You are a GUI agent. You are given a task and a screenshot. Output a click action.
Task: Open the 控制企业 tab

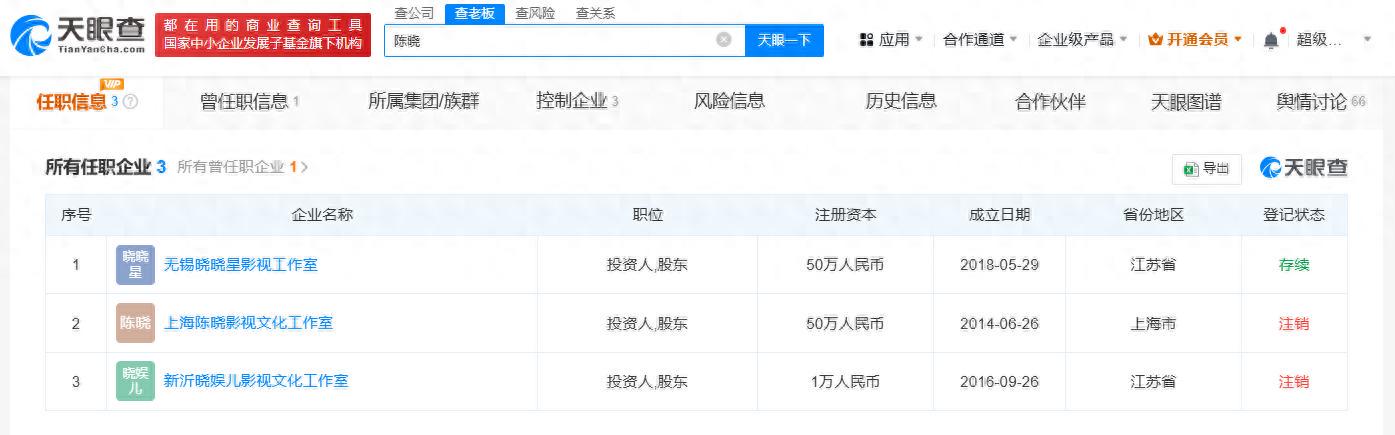point(577,101)
